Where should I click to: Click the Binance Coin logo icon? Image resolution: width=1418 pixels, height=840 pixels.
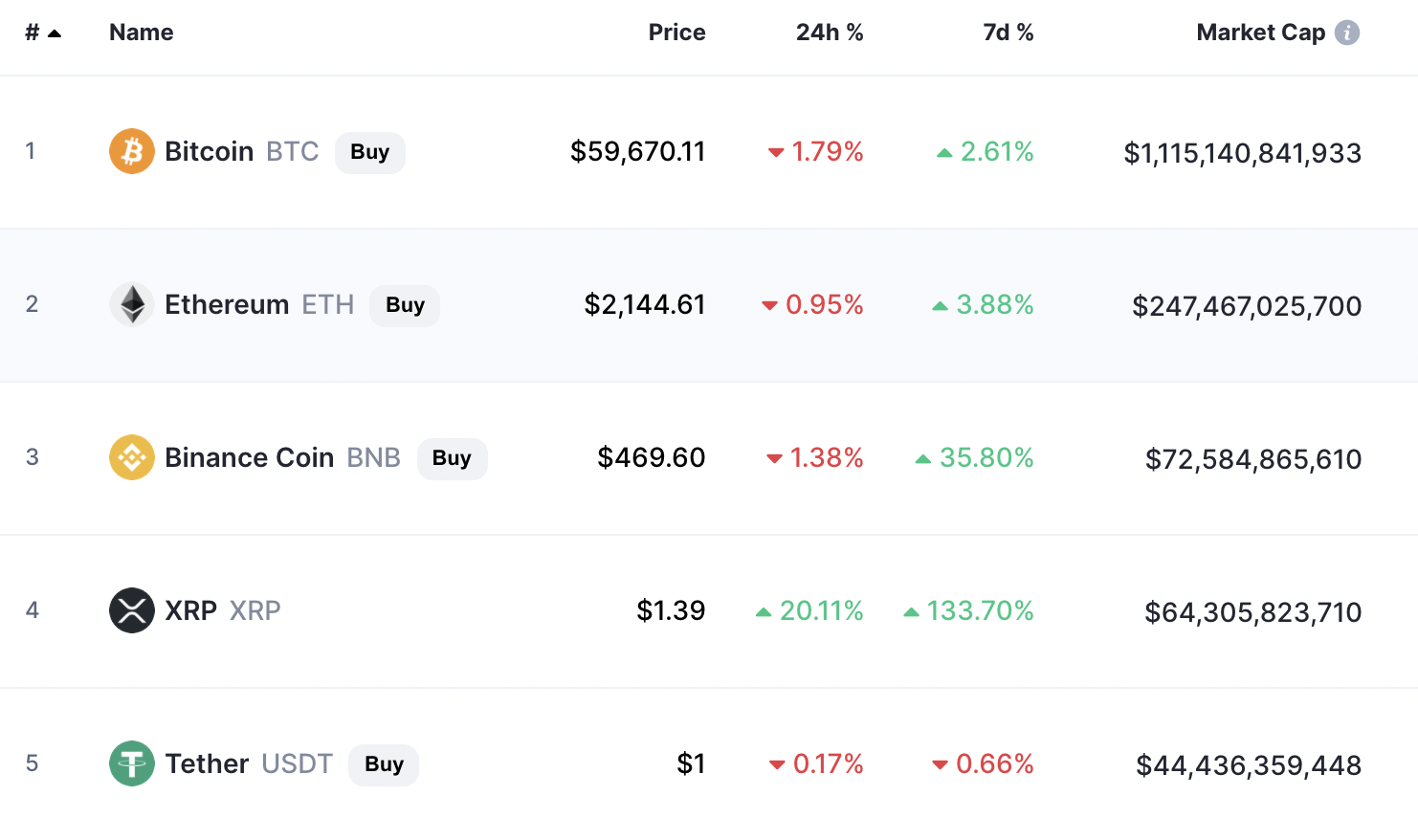(x=132, y=457)
